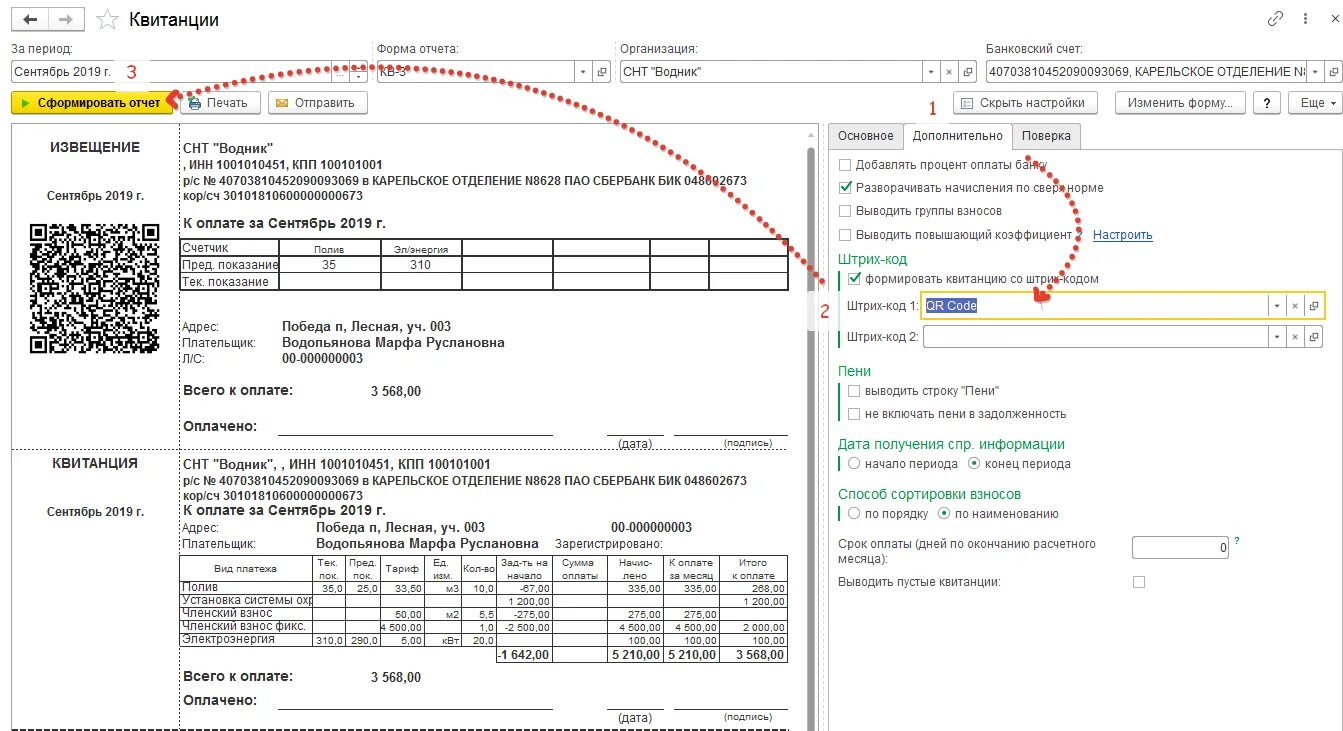1343x731 pixels.
Task: Expand the Штрих-код 1 dropdown
Action: click(x=1277, y=306)
